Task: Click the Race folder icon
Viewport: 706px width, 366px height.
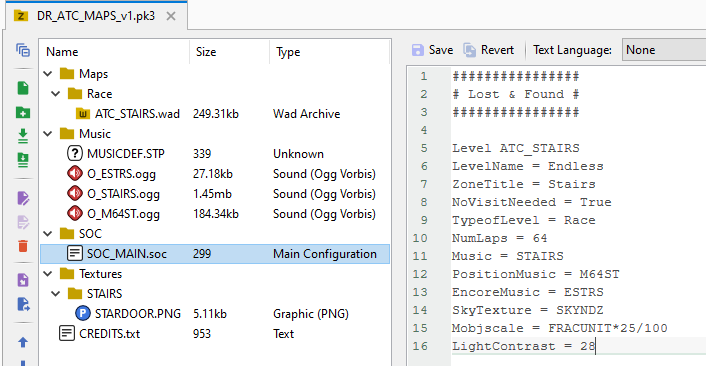Action: [75, 94]
